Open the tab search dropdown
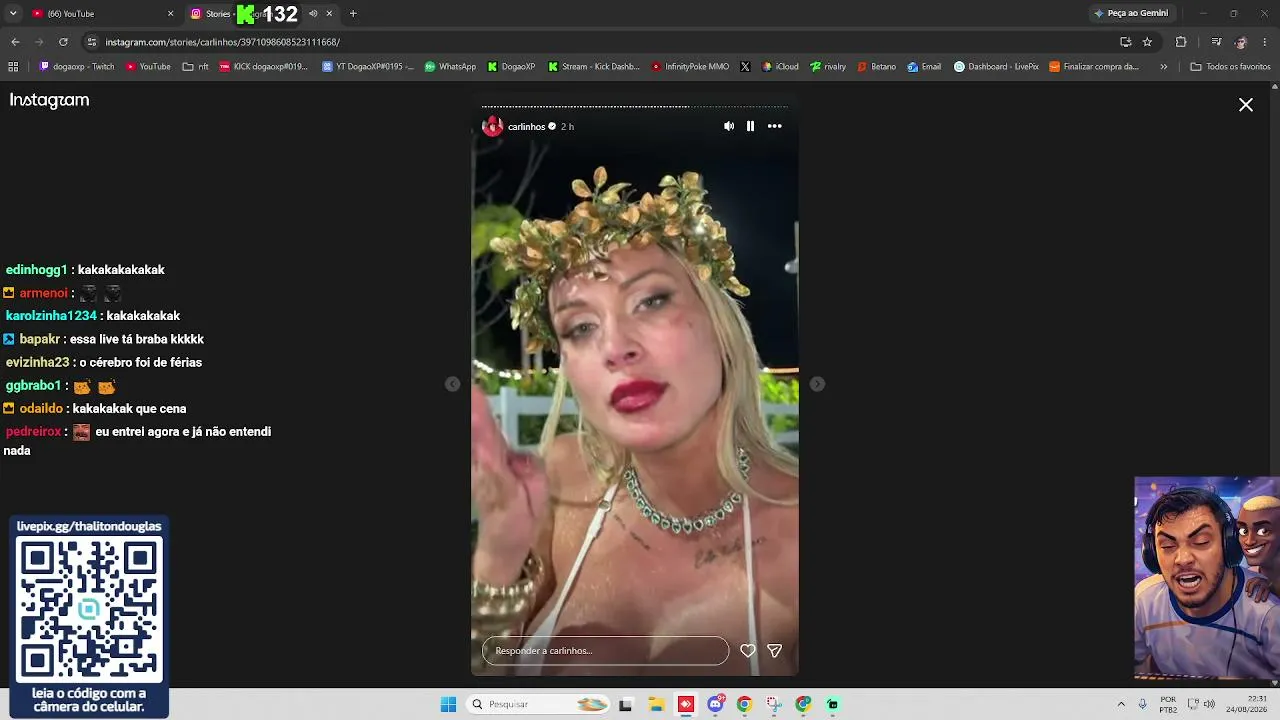Screen dimensions: 1280x720 13,14
